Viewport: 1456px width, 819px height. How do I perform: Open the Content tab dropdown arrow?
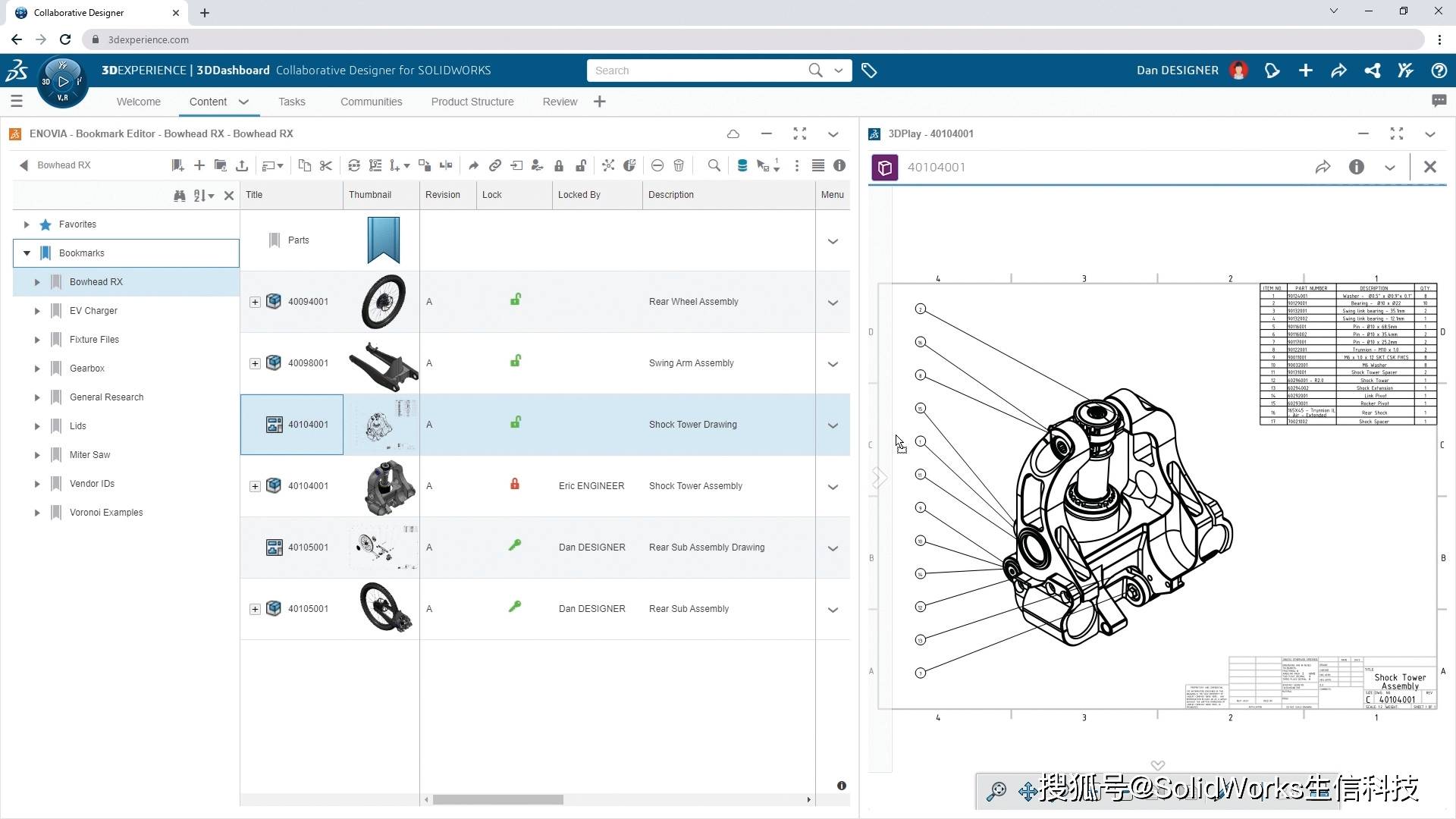point(243,102)
